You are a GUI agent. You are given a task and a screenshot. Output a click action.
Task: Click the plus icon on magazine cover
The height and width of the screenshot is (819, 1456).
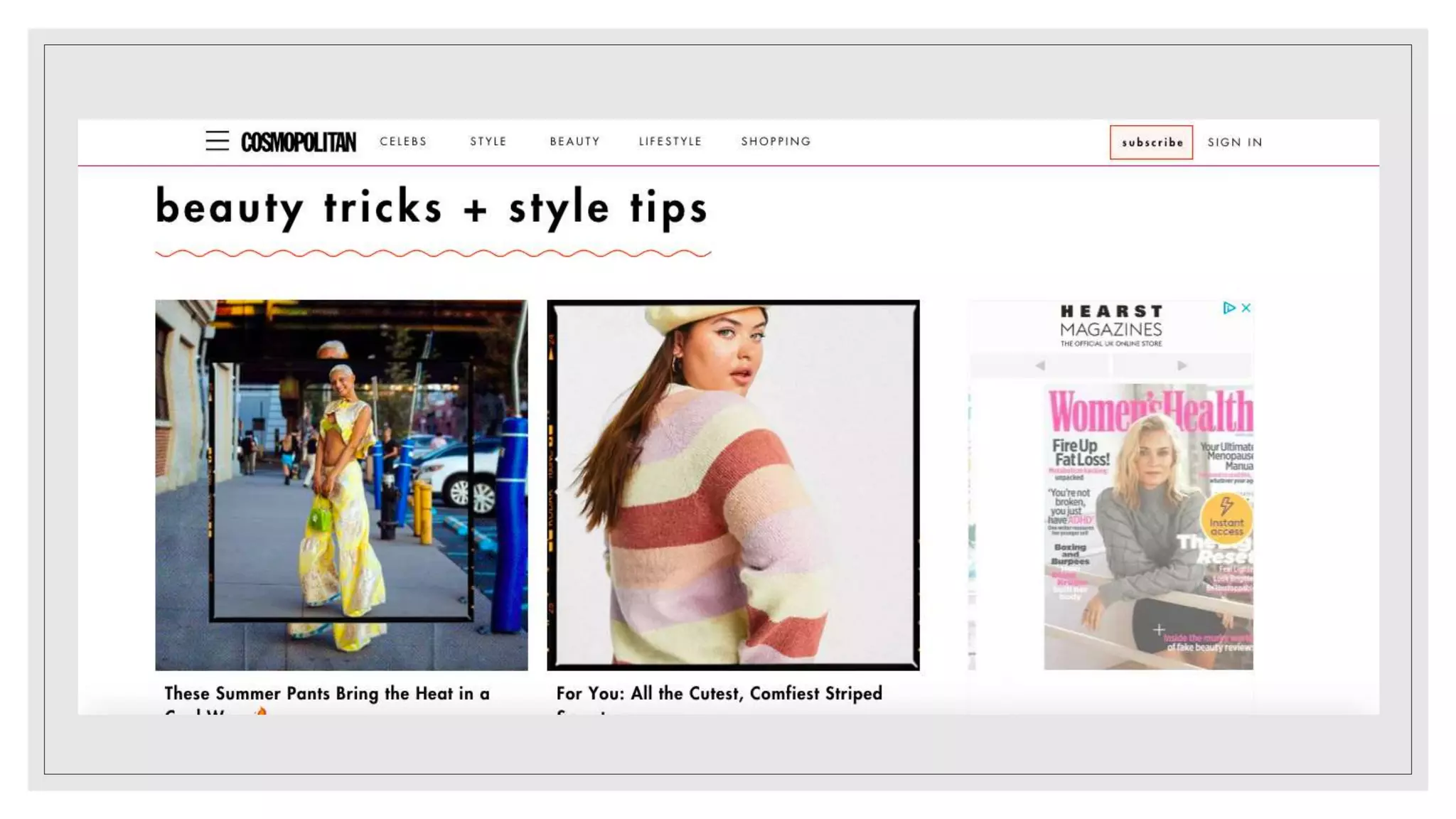(1159, 630)
